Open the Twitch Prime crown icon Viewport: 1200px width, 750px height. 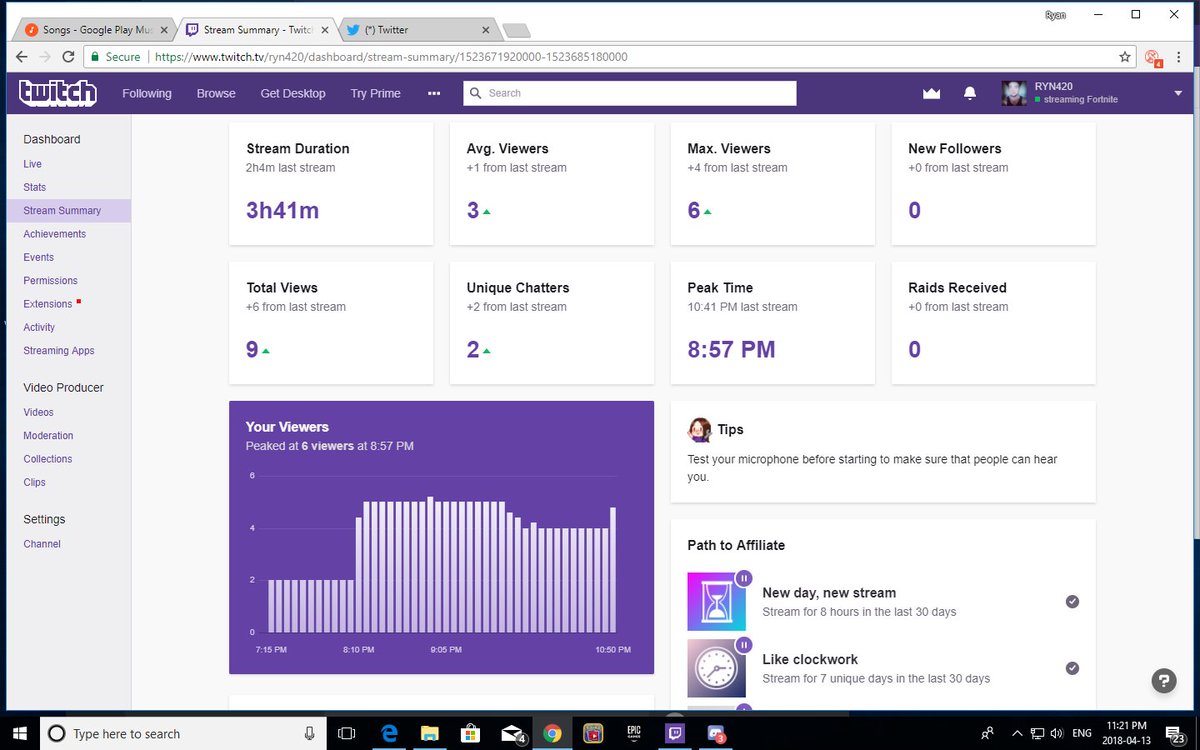931,92
